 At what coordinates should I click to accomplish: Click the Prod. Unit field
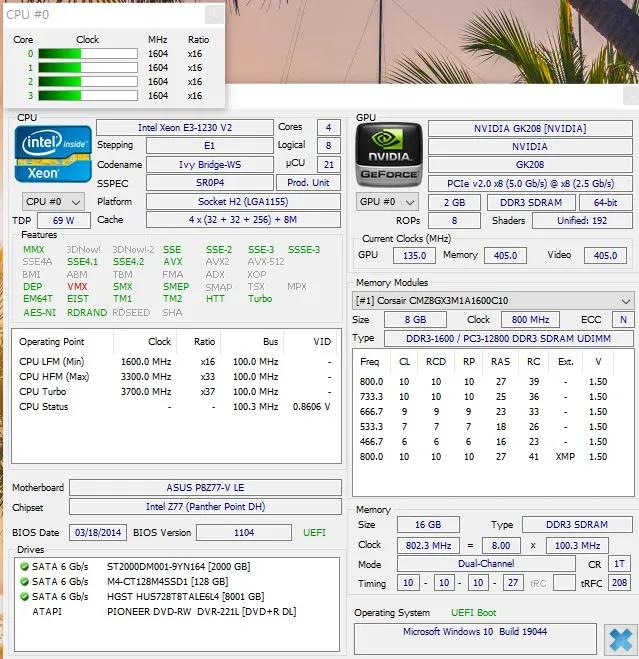point(308,183)
